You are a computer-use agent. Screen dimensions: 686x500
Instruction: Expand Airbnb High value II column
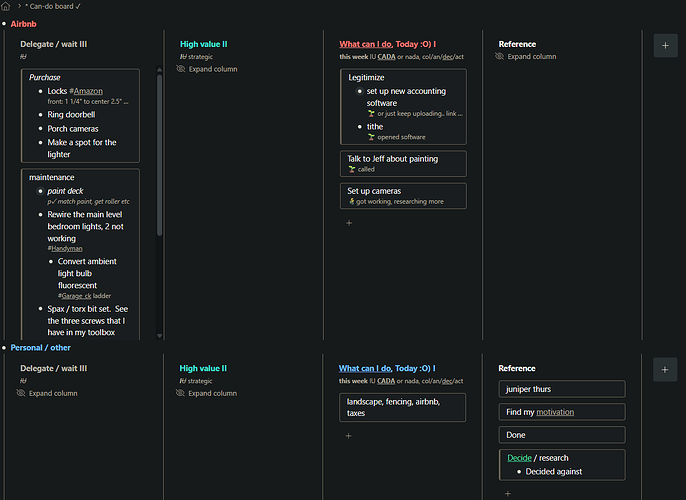(x=213, y=69)
